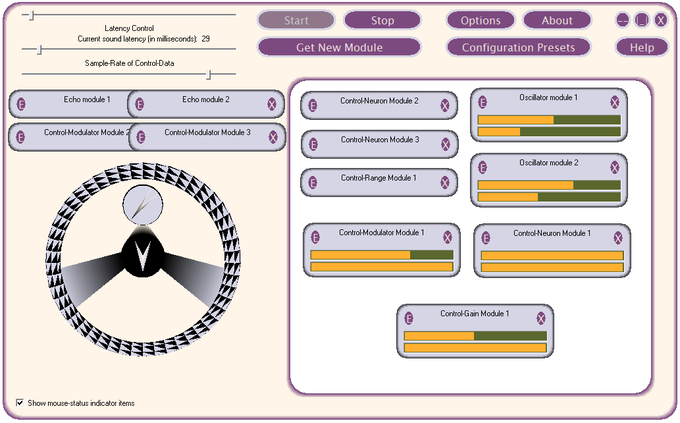Open the Options dialog
Screen dimensions: 680x423
[481, 20]
